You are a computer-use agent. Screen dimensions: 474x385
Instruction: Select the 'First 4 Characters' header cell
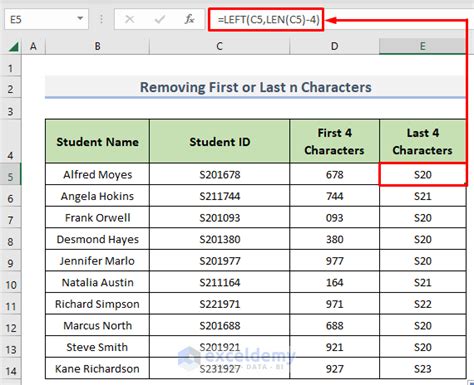pyautogui.click(x=335, y=142)
